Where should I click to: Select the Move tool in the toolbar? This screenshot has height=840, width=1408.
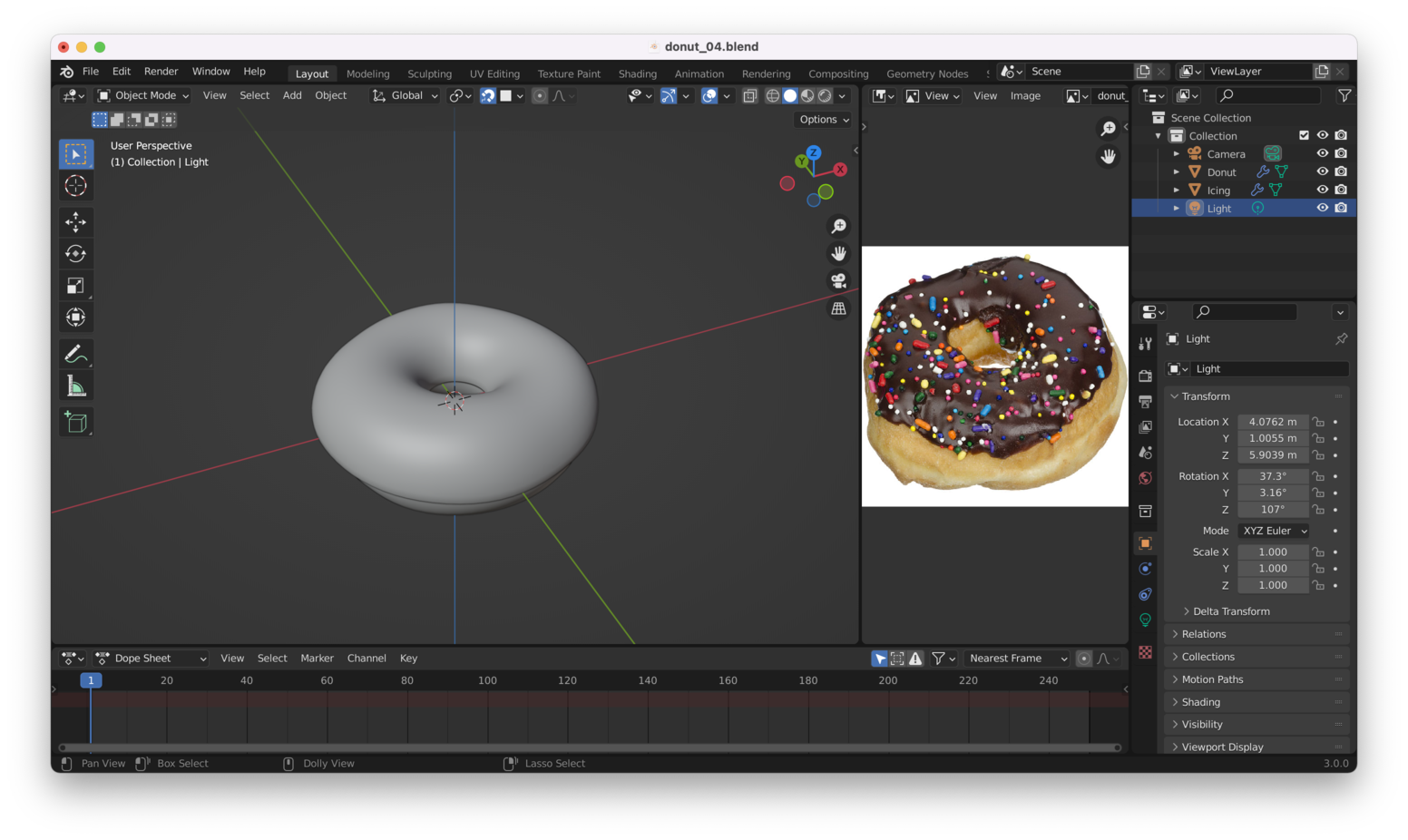76,221
